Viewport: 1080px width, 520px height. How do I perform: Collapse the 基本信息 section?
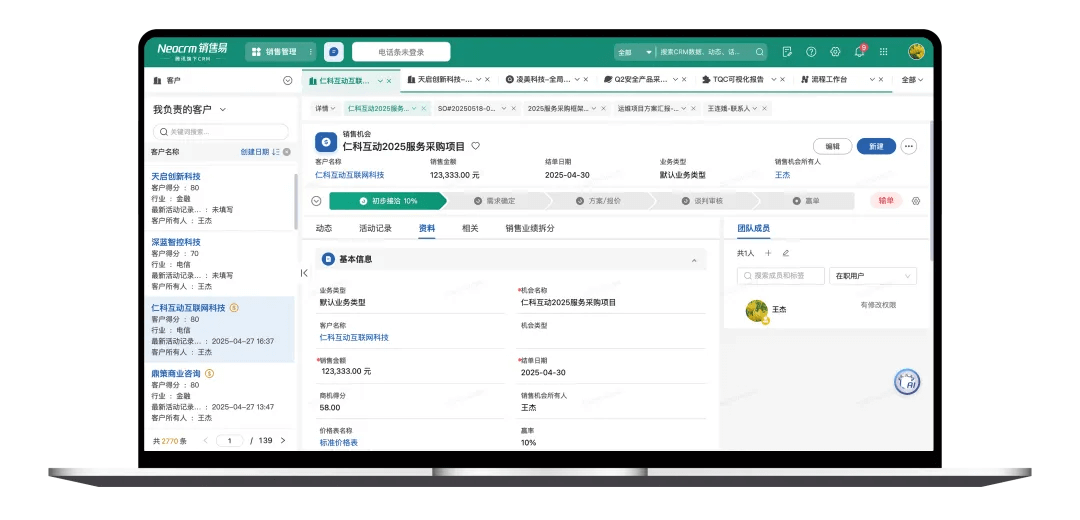[694, 260]
